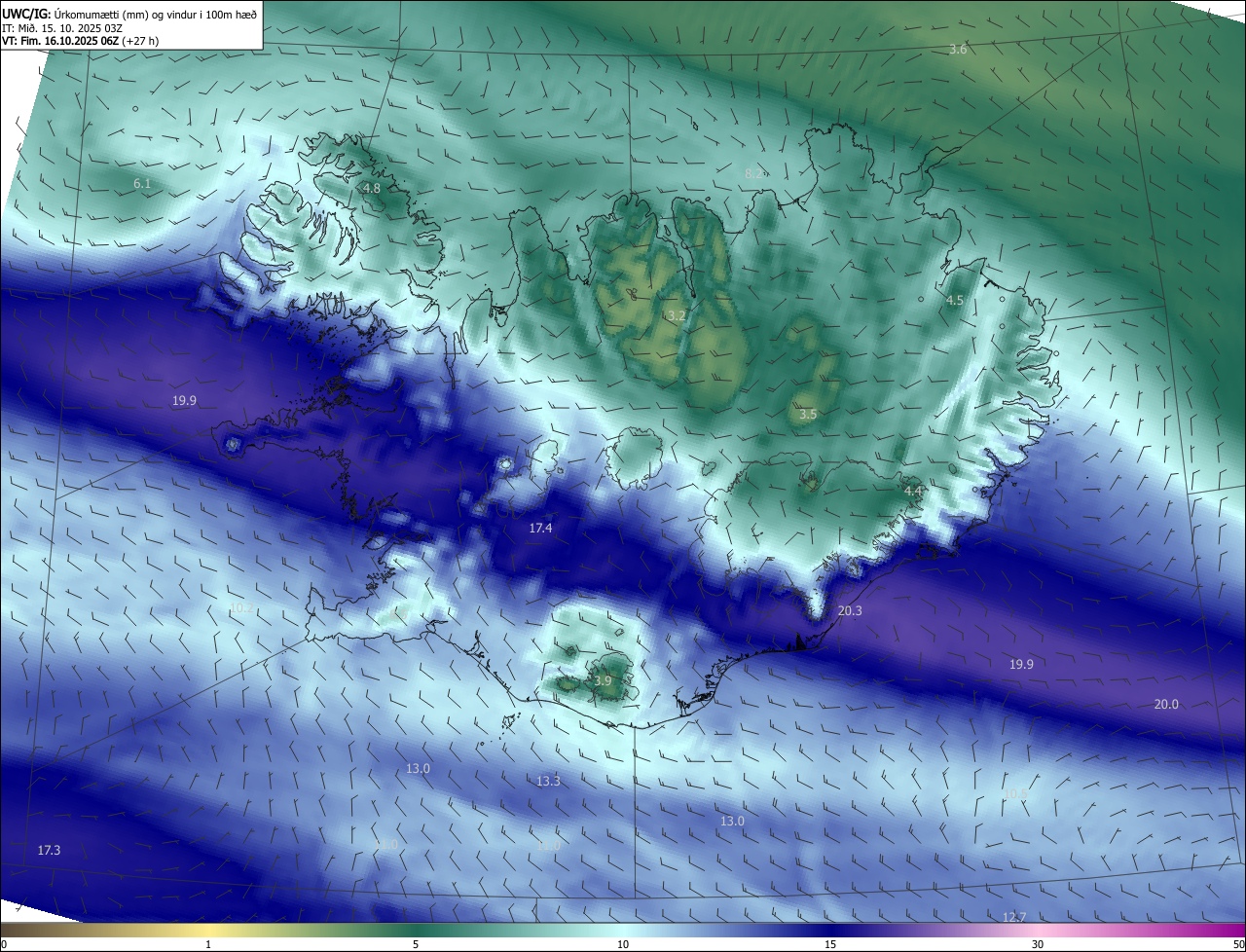Screen dimensions: 1246x952
Task: Click the 30 tick label on color scale
Action: coord(1038,944)
